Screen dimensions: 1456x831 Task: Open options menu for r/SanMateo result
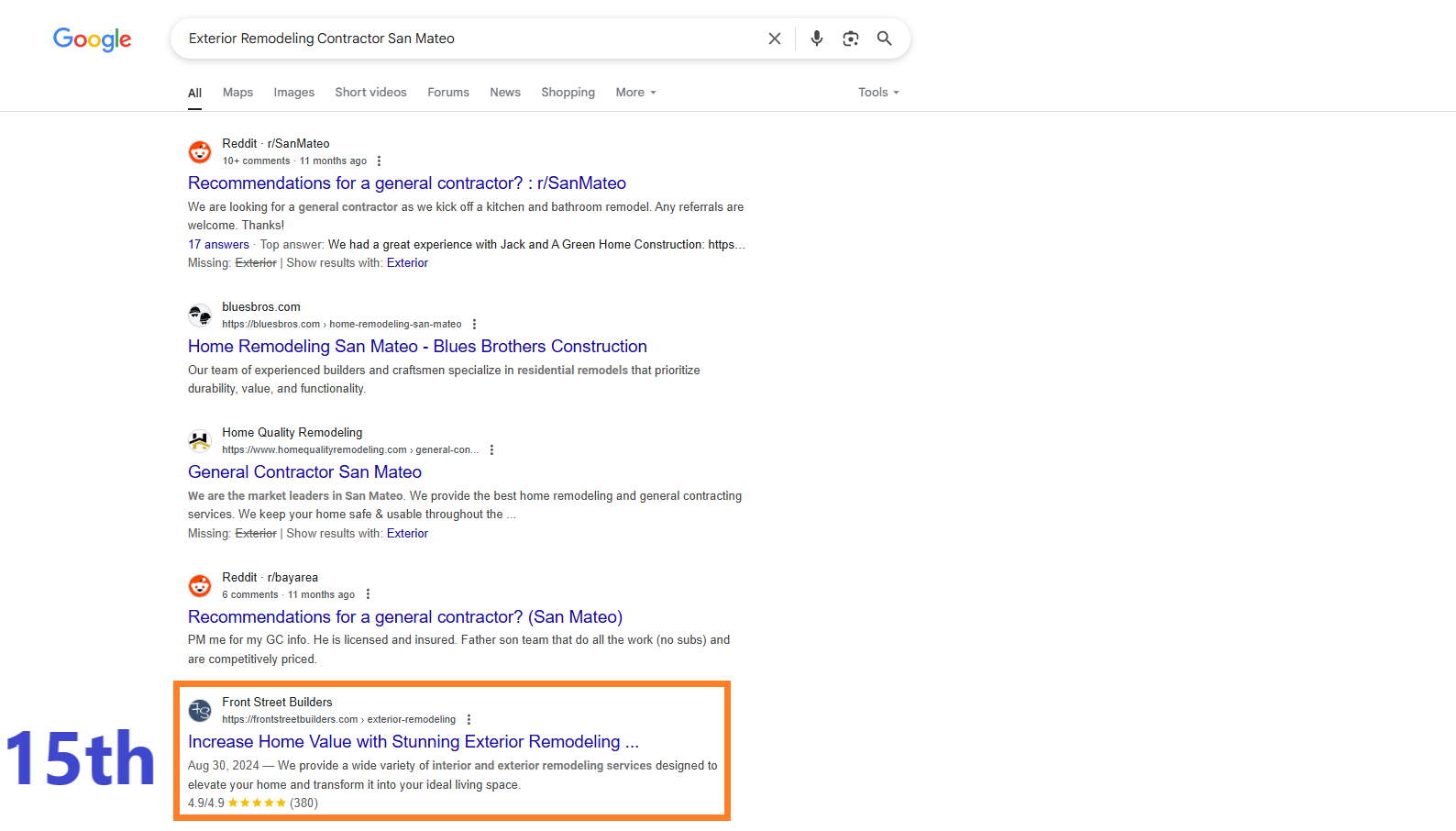pyautogui.click(x=379, y=161)
